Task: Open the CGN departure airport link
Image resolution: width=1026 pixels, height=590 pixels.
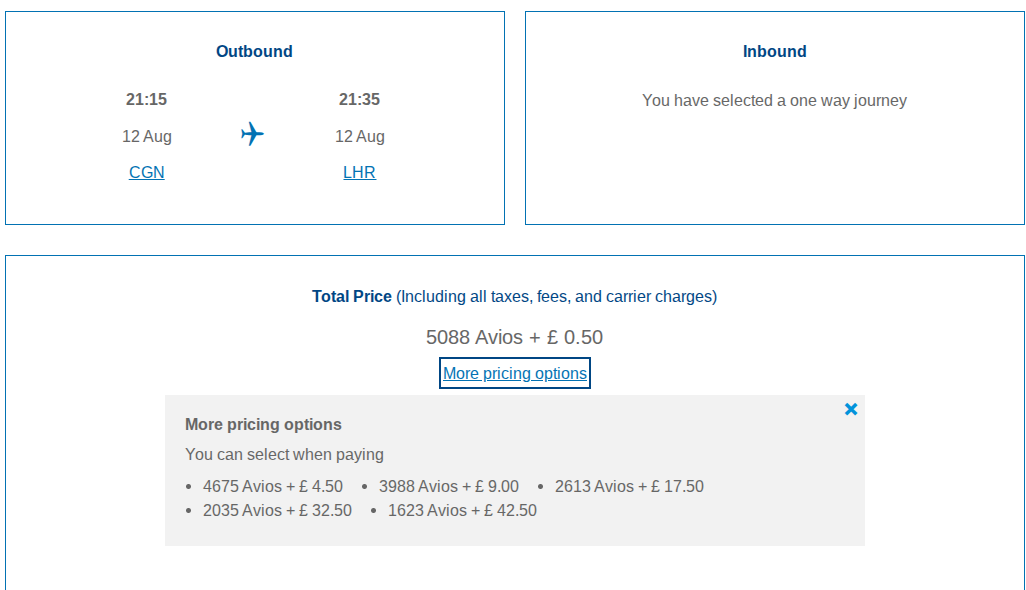Action: [x=147, y=172]
